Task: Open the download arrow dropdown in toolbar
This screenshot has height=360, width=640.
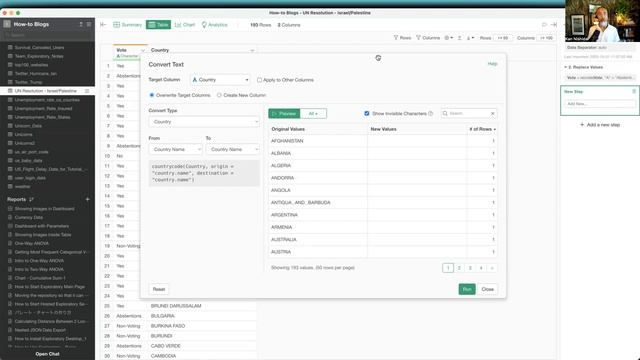Action: pos(470,38)
